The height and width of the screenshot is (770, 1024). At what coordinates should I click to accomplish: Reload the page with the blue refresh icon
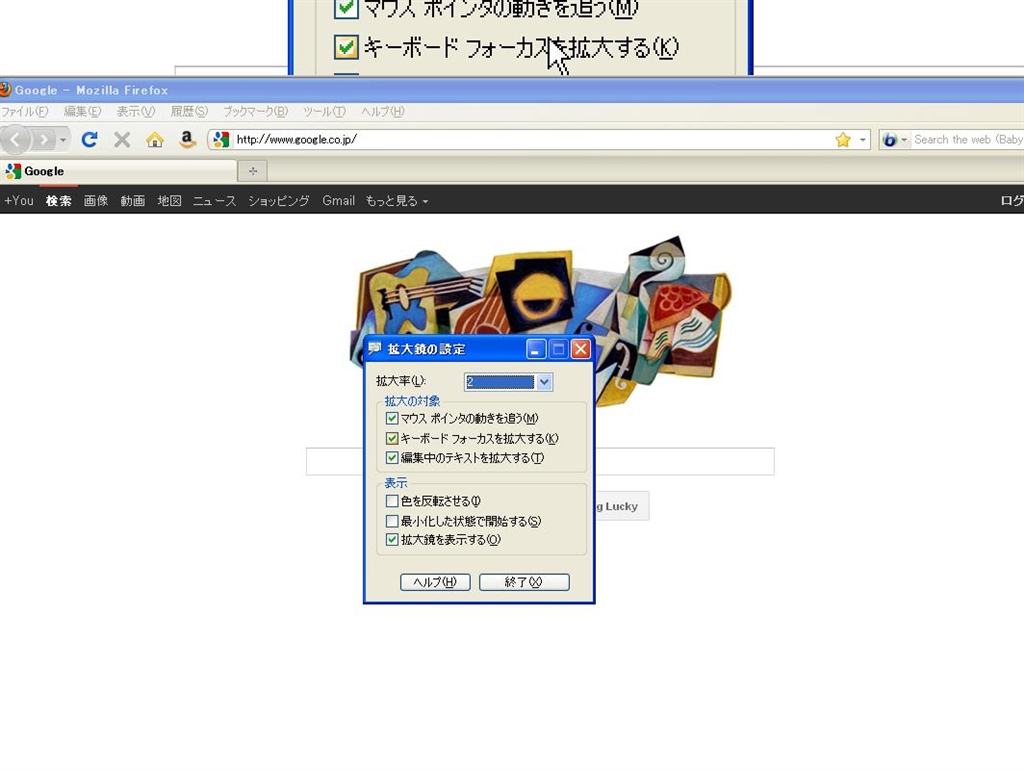pyautogui.click(x=89, y=139)
